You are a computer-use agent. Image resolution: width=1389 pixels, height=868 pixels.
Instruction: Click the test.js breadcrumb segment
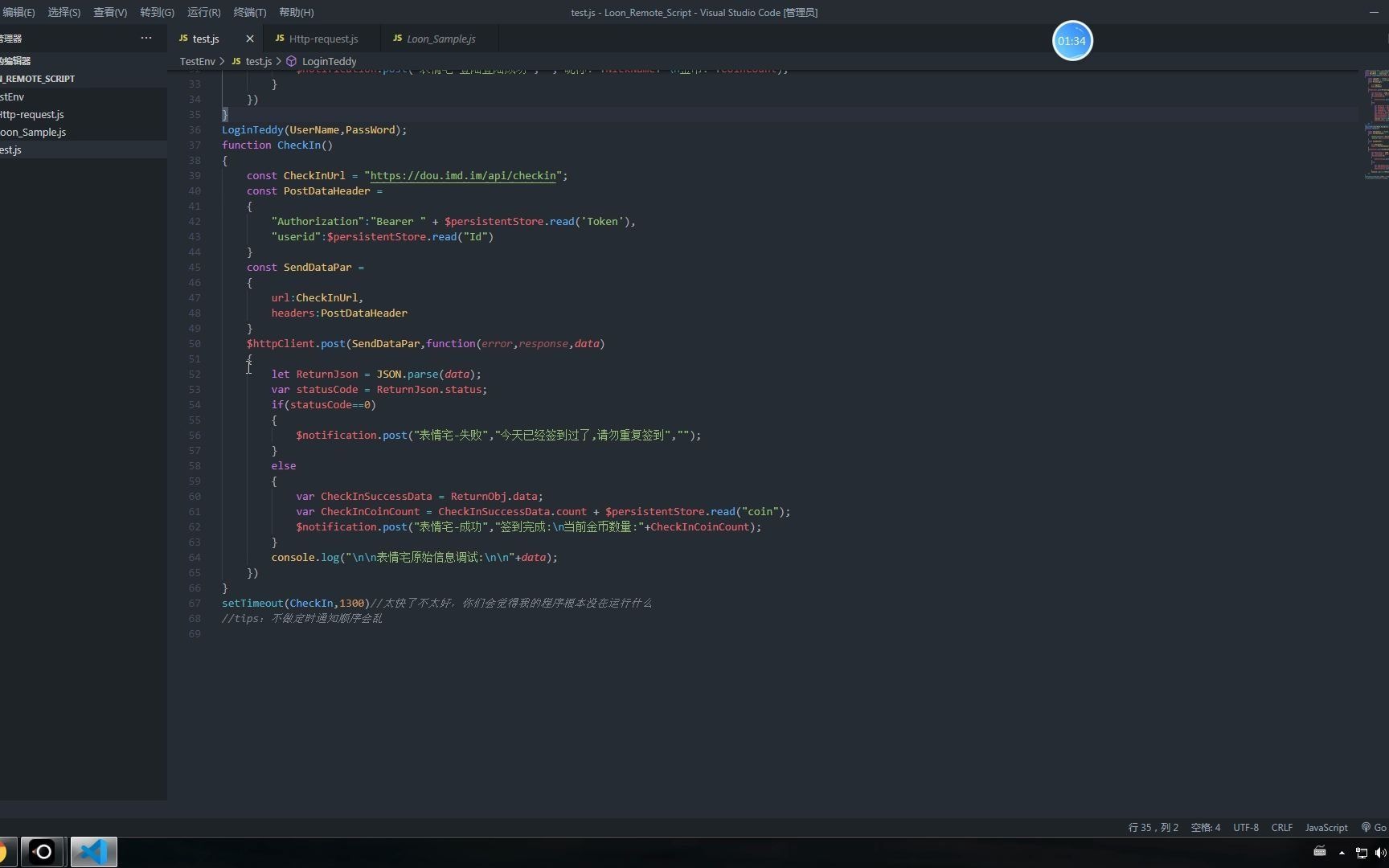[x=258, y=61]
